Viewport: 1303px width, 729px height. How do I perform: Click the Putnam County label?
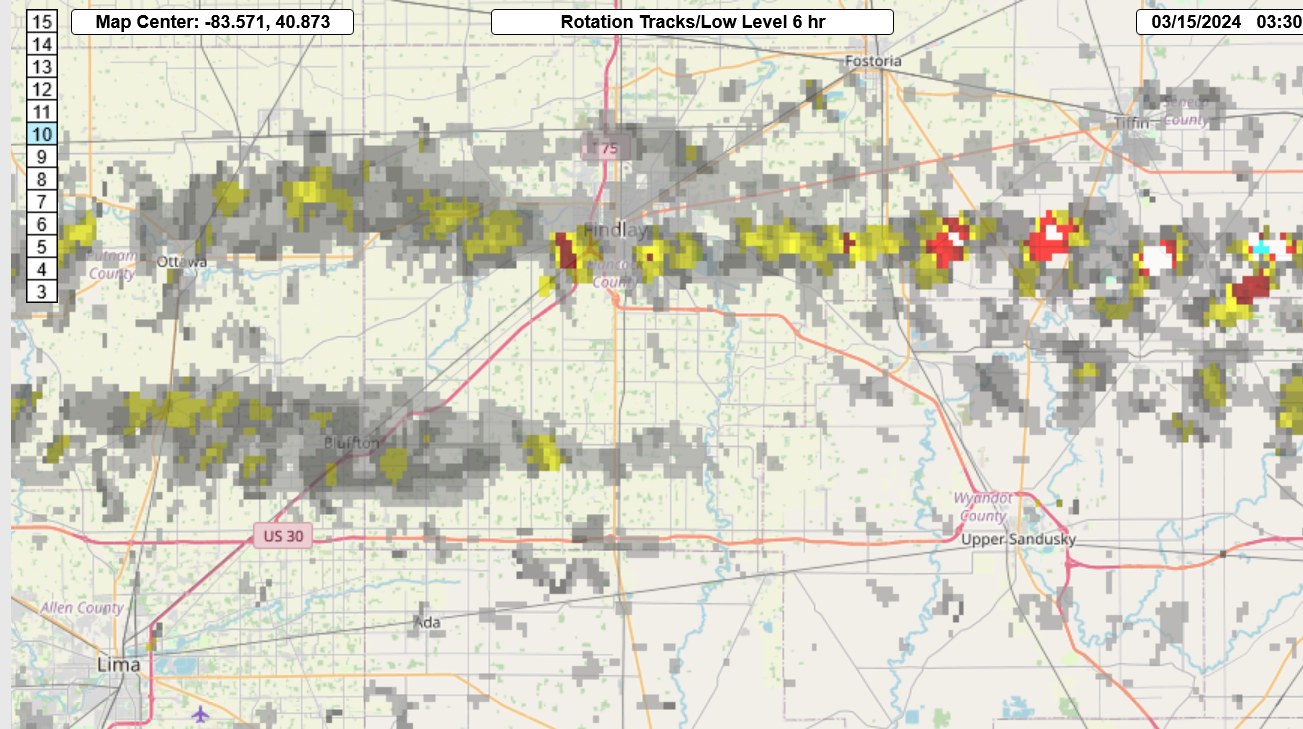pyautogui.click(x=110, y=265)
